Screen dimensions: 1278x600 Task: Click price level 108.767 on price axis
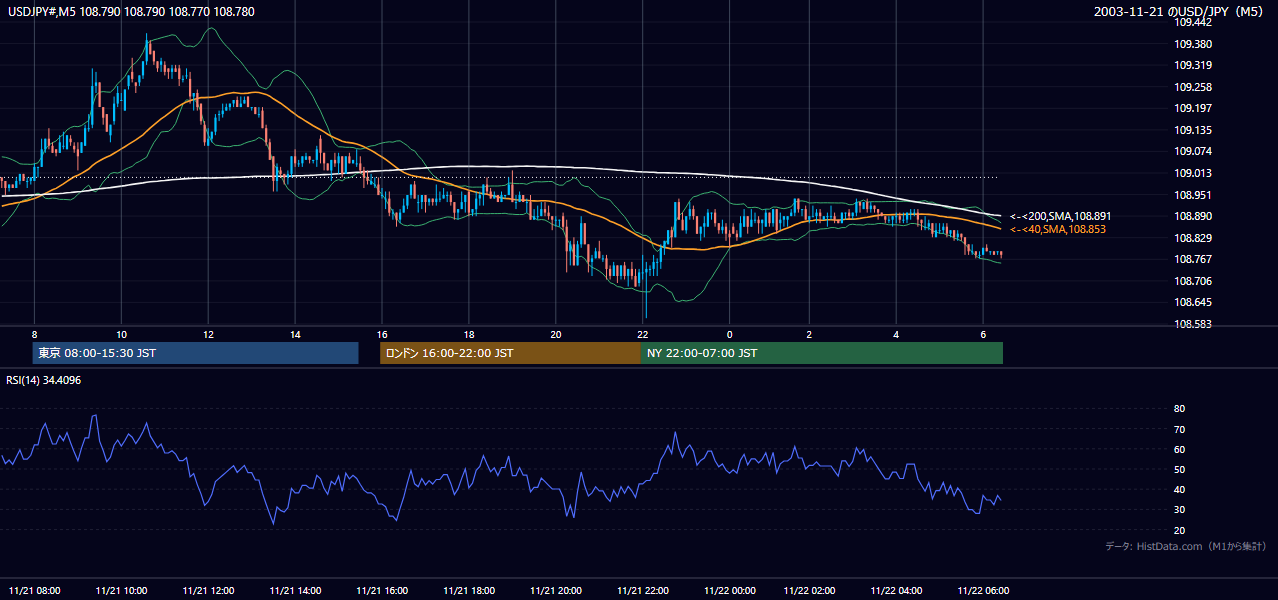pos(1193,259)
